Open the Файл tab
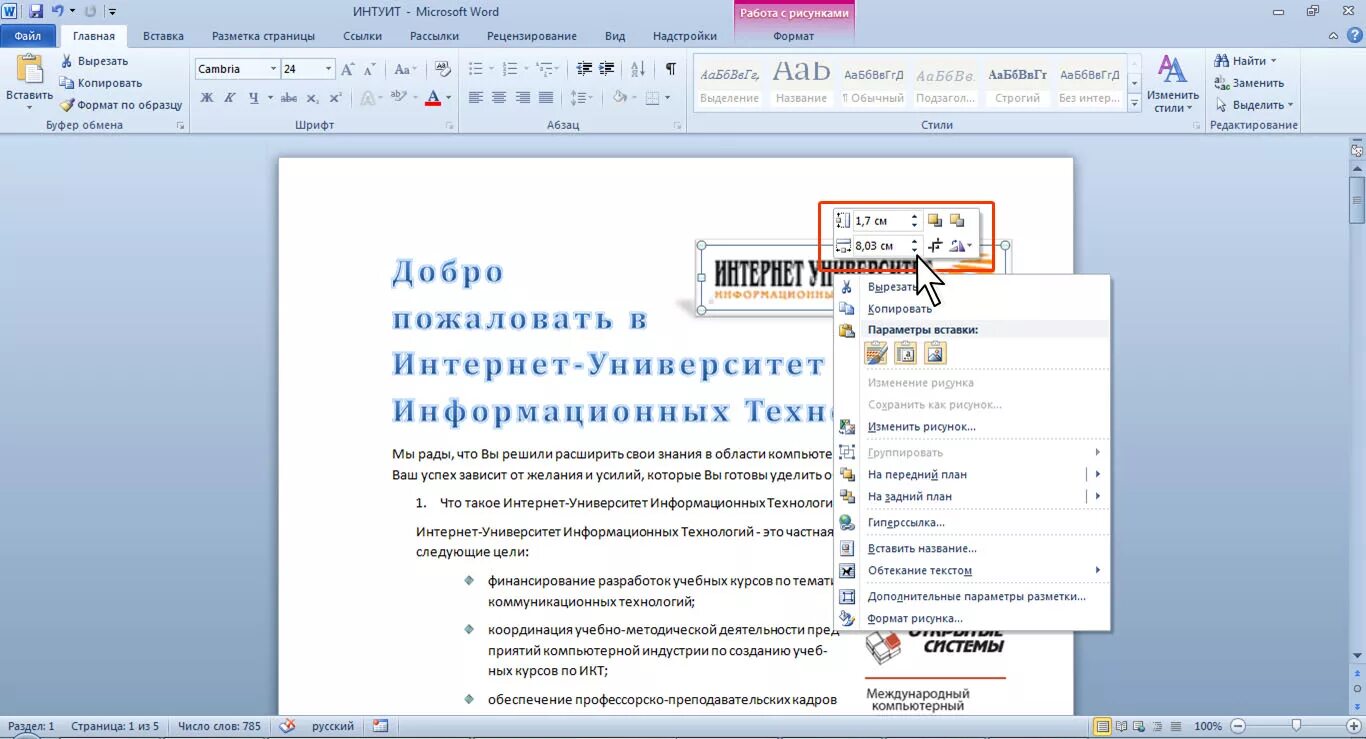The width and height of the screenshot is (1366, 739). point(28,36)
